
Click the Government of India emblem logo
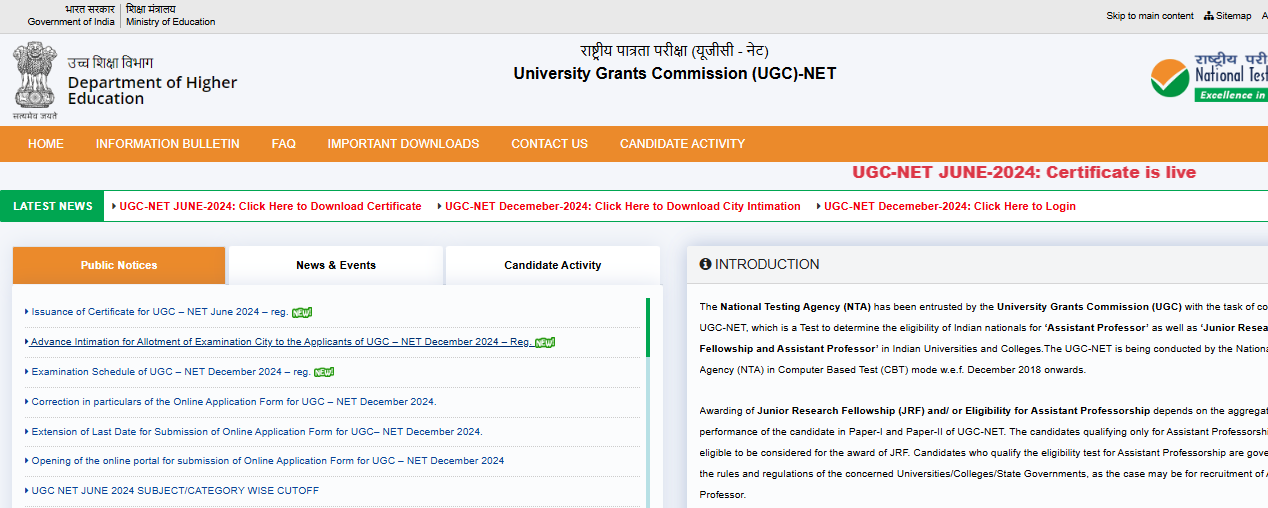pos(34,80)
